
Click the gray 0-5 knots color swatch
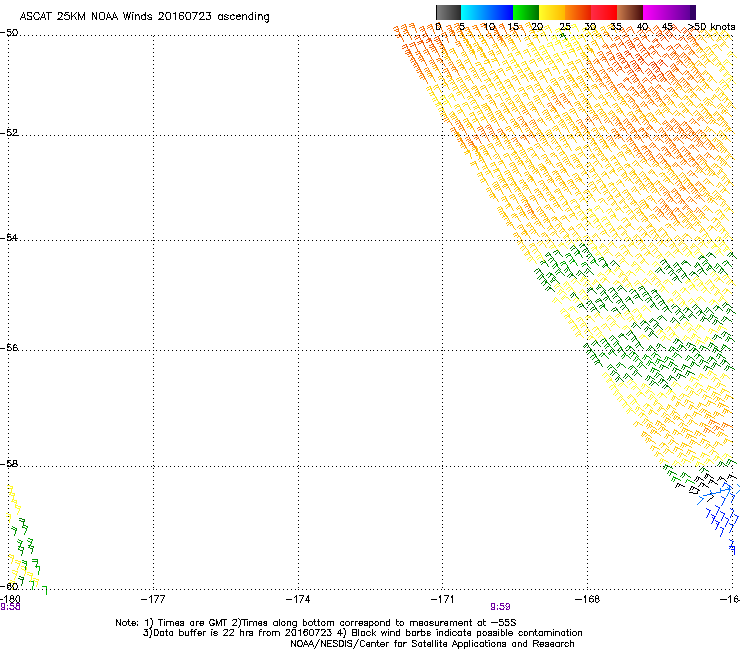[x=448, y=12]
